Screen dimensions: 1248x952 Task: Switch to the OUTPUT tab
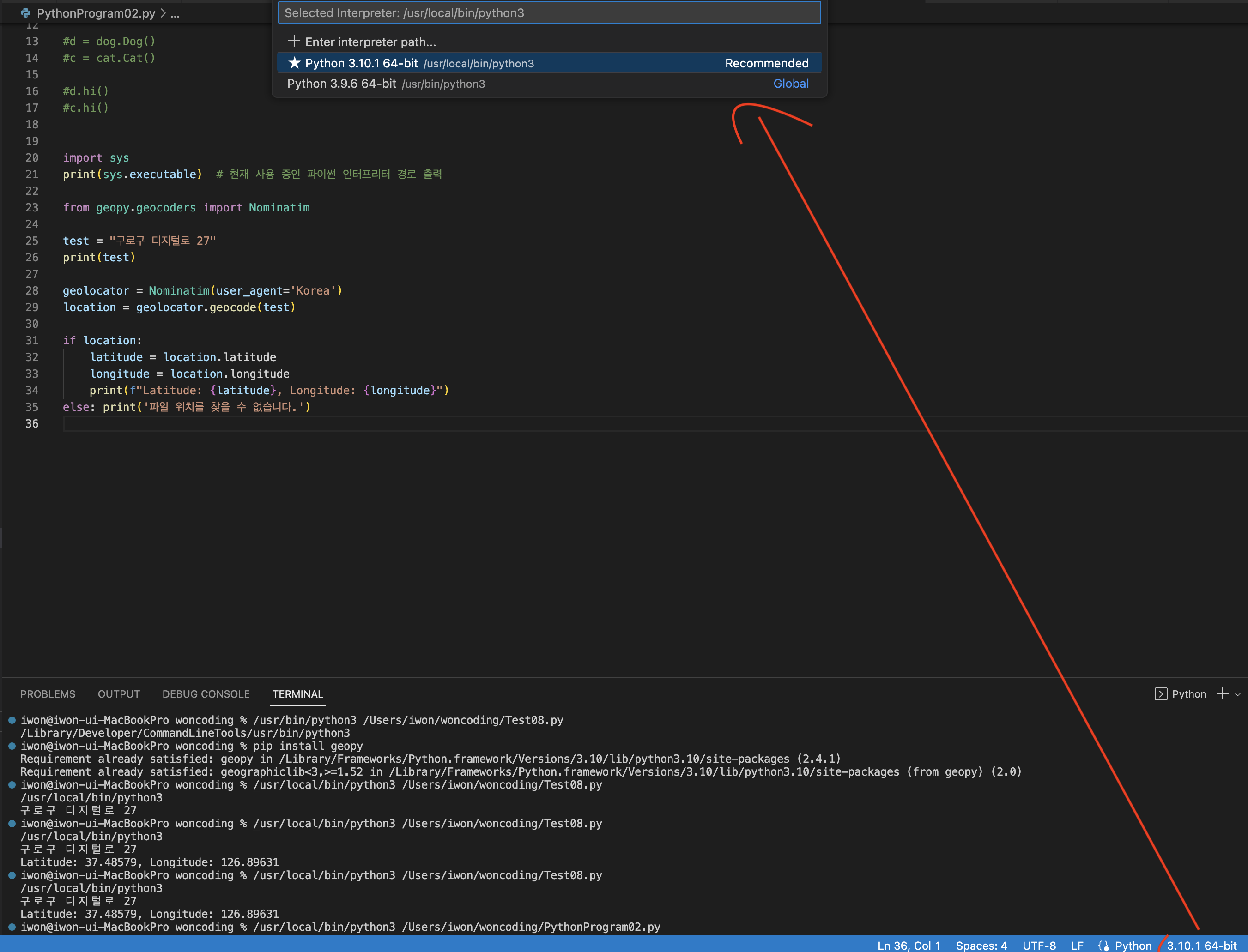tap(118, 694)
